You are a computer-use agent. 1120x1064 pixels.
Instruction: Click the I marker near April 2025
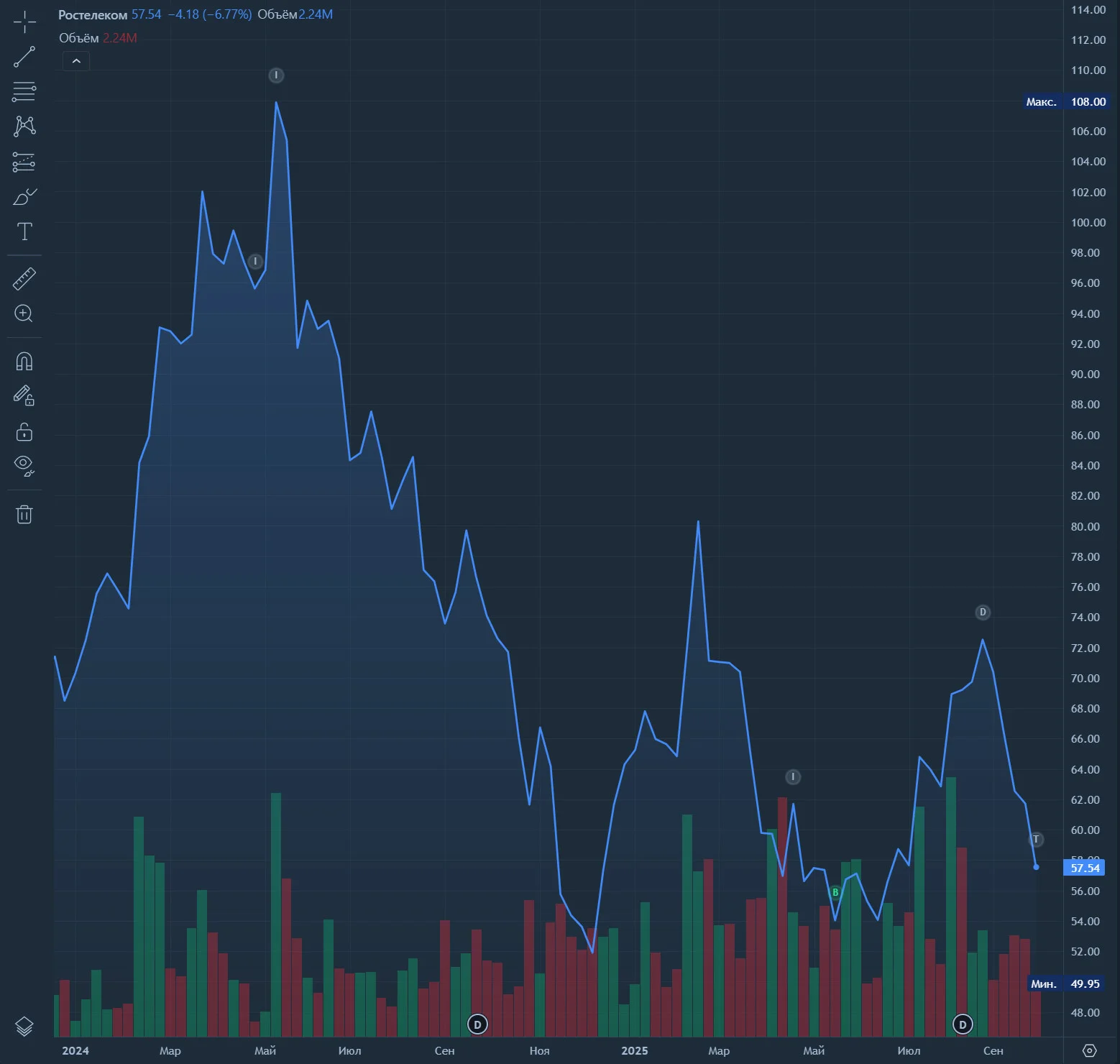[793, 776]
